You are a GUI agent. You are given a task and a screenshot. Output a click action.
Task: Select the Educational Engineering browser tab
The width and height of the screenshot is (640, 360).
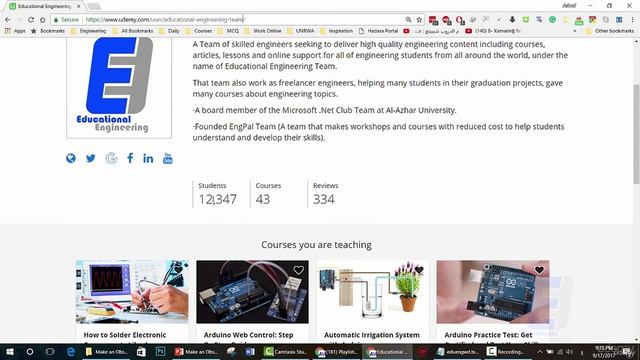coord(44,7)
